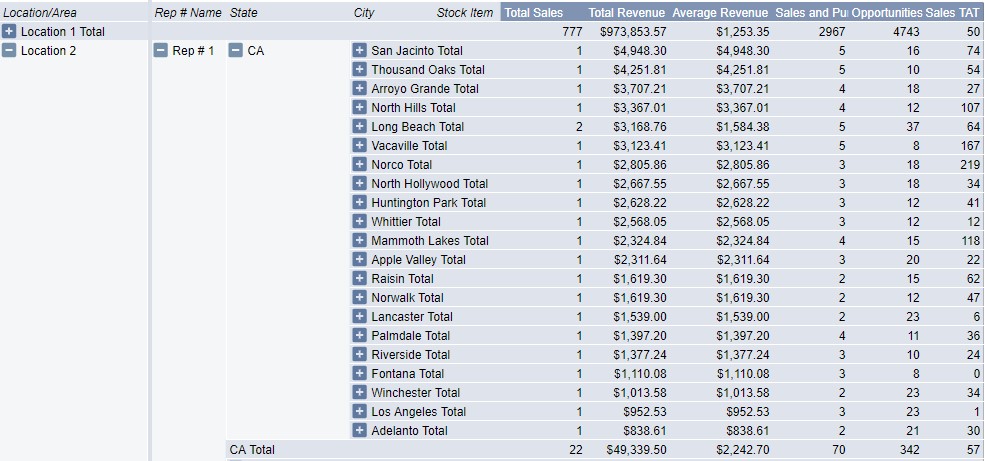Collapse the Rep # 1 group
This screenshot has height=461, width=985.
click(x=161, y=51)
